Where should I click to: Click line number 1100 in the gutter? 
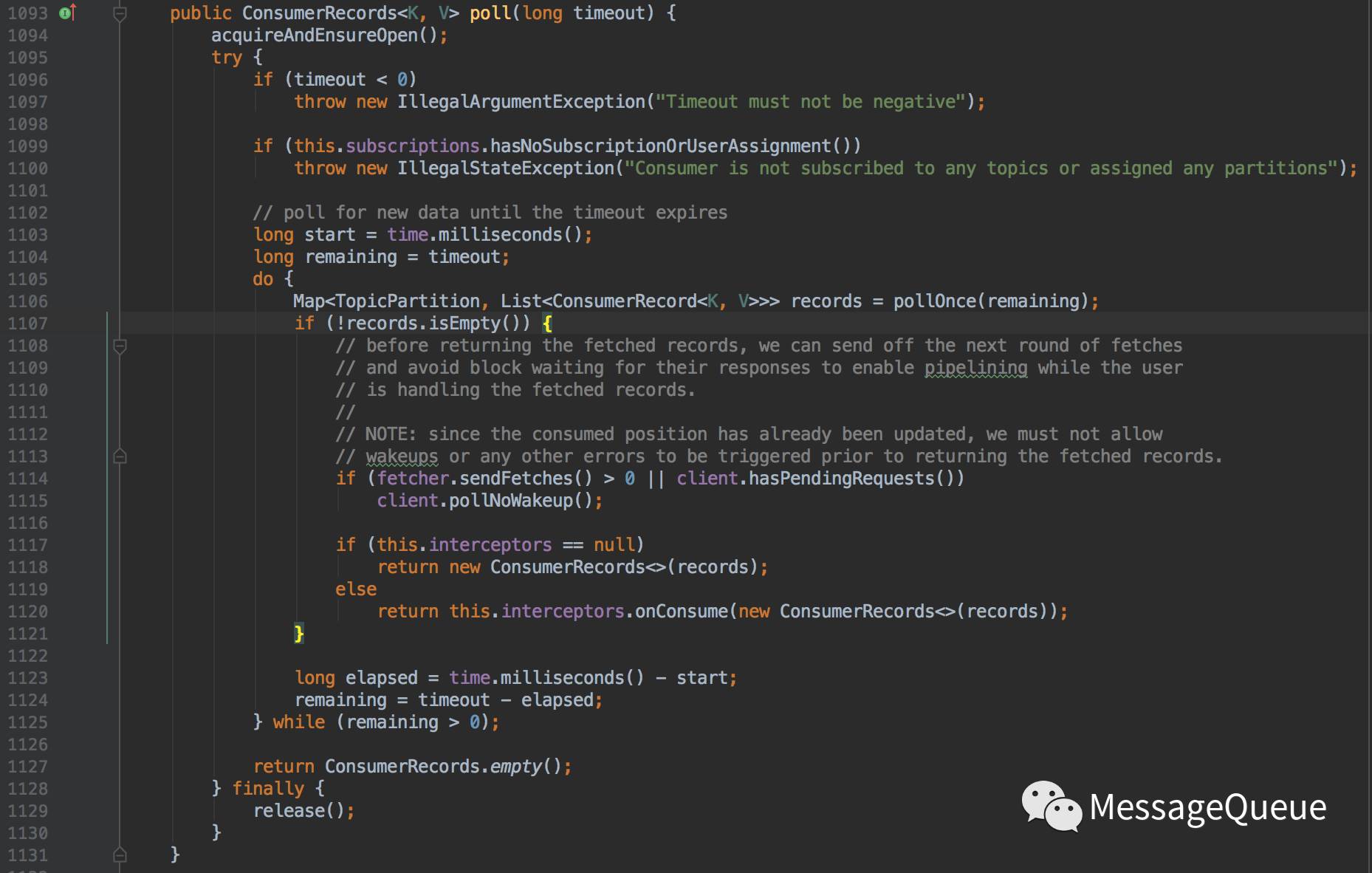click(27, 168)
